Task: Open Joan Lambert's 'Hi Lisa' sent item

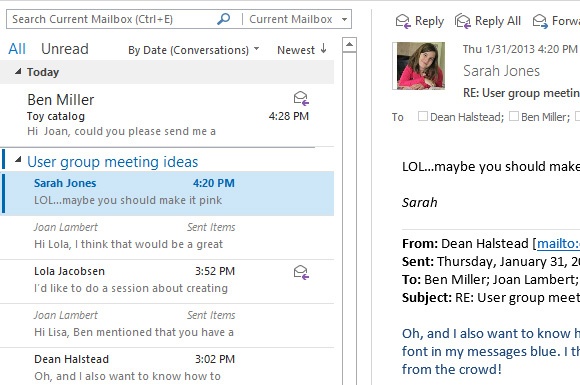Action: (167, 325)
